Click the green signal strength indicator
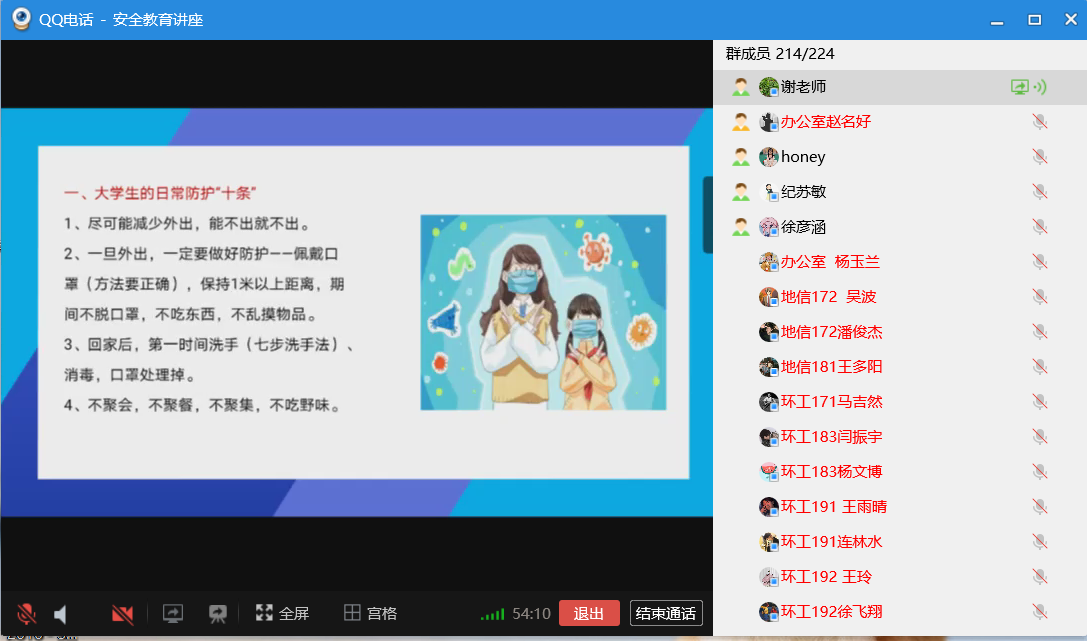The width and height of the screenshot is (1087, 641). [492, 614]
